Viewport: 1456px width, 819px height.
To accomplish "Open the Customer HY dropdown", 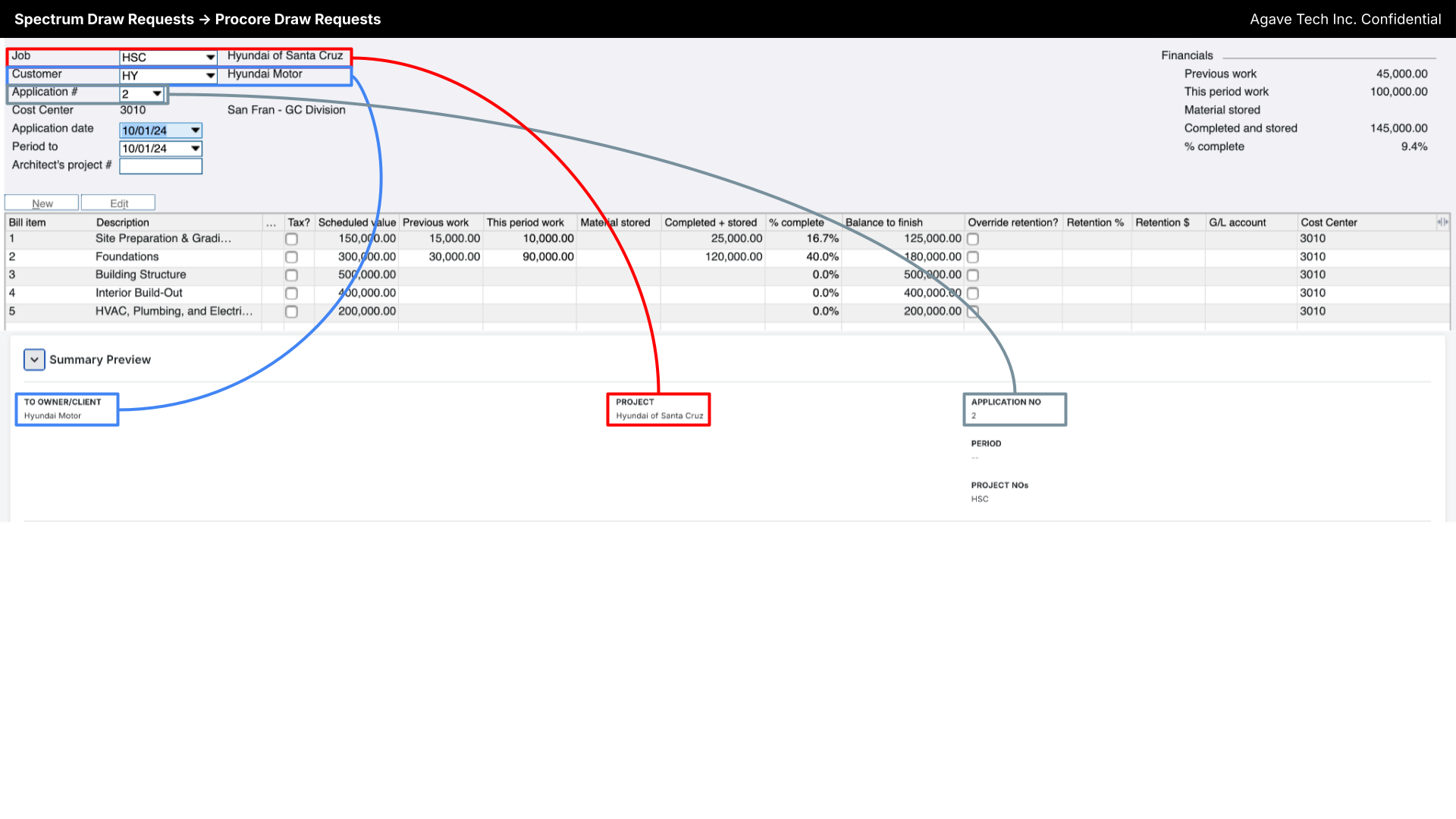I will [x=210, y=76].
